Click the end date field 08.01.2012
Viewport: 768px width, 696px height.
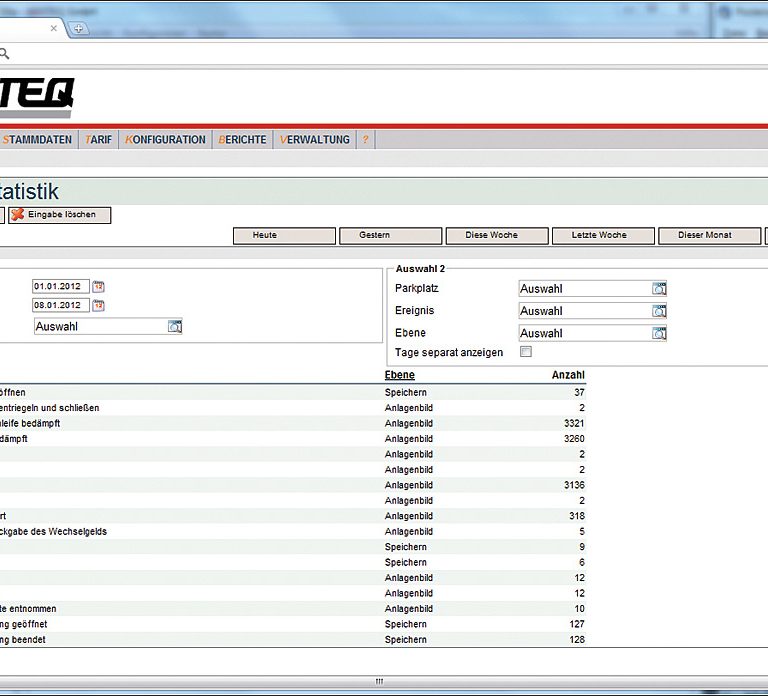pyautogui.click(x=61, y=305)
